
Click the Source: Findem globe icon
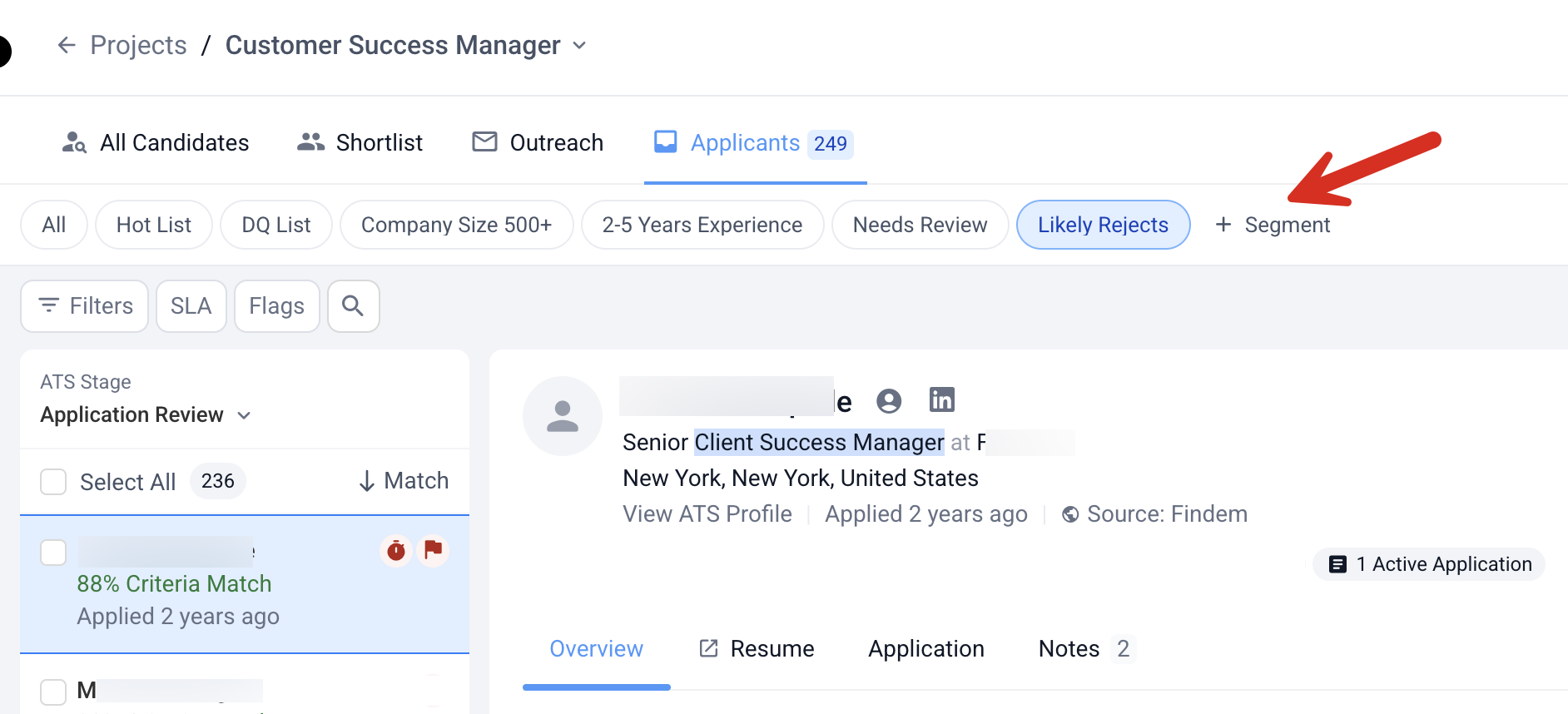click(x=1070, y=515)
